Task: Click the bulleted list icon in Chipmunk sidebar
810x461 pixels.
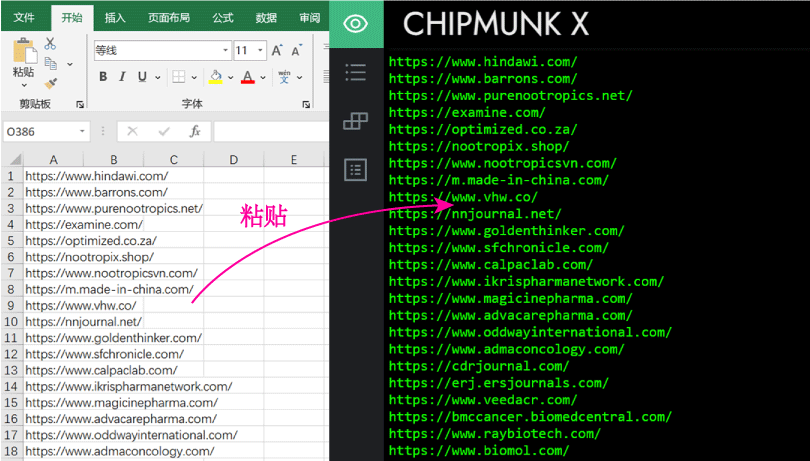Action: [x=355, y=72]
